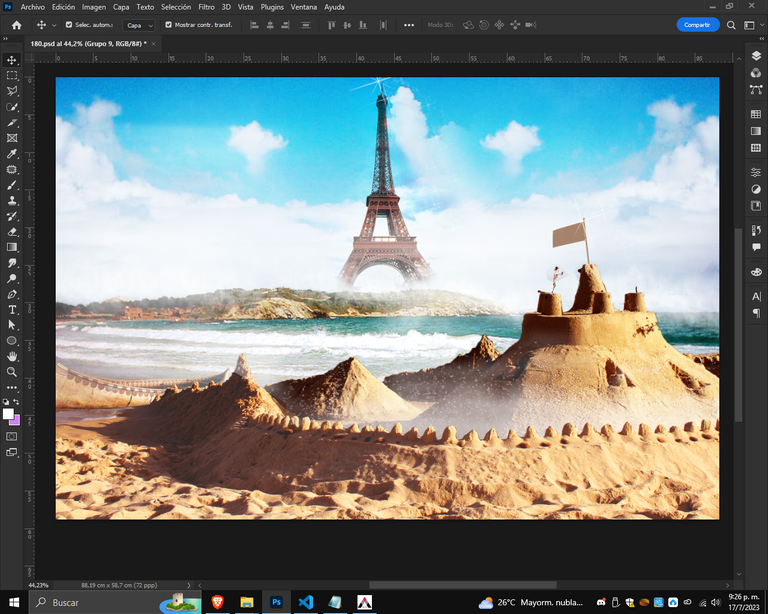Select the Quick Selection tool

tap(12, 107)
